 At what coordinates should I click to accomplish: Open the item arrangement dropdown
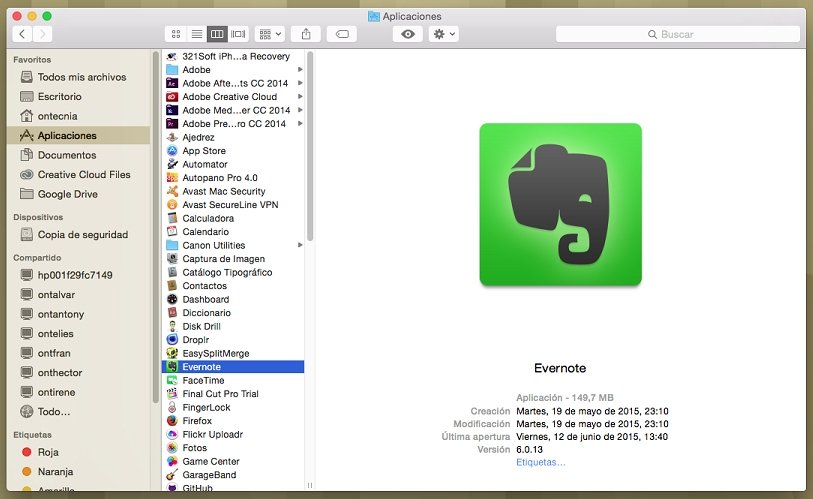[x=270, y=34]
